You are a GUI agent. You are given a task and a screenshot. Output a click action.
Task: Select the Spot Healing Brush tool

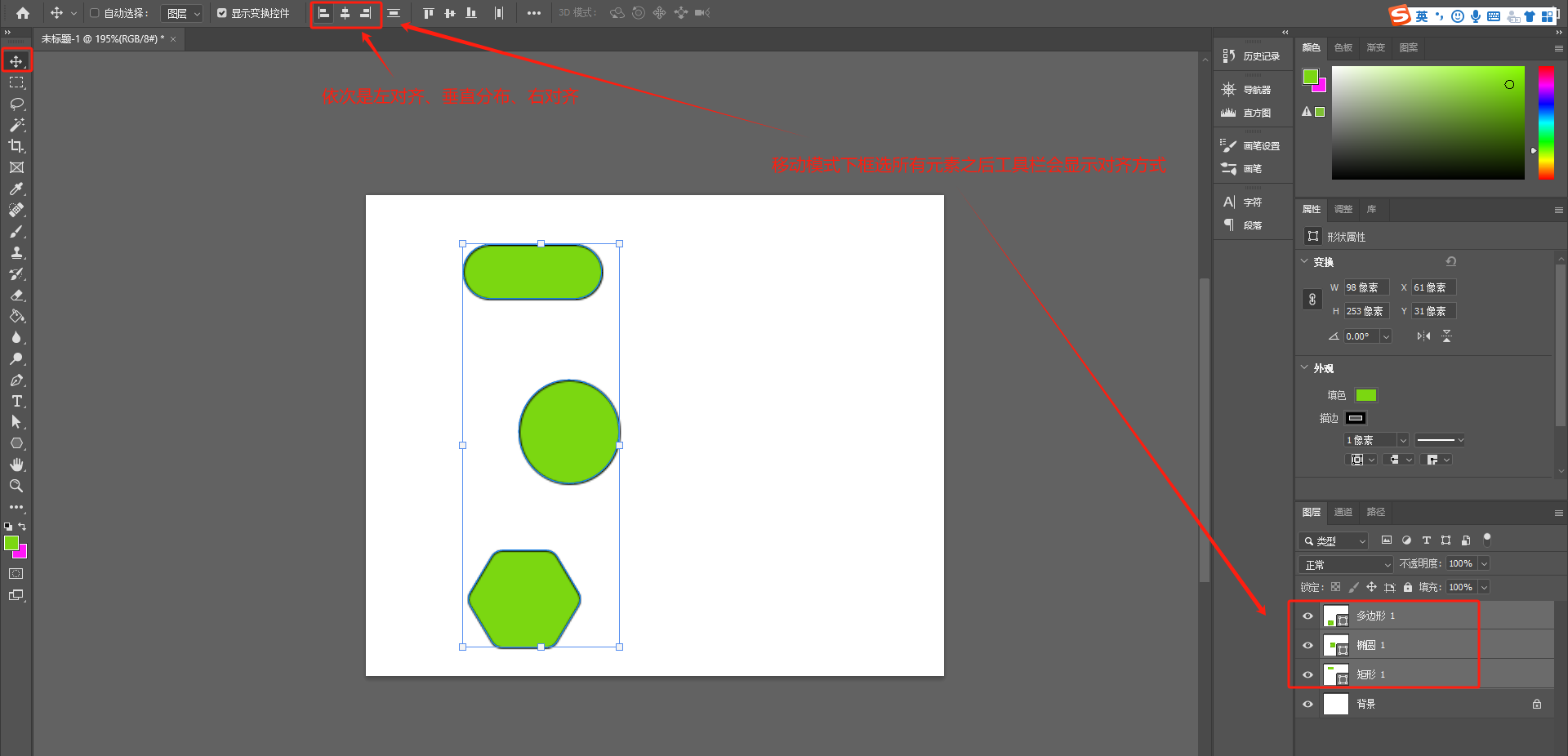pyautogui.click(x=16, y=210)
